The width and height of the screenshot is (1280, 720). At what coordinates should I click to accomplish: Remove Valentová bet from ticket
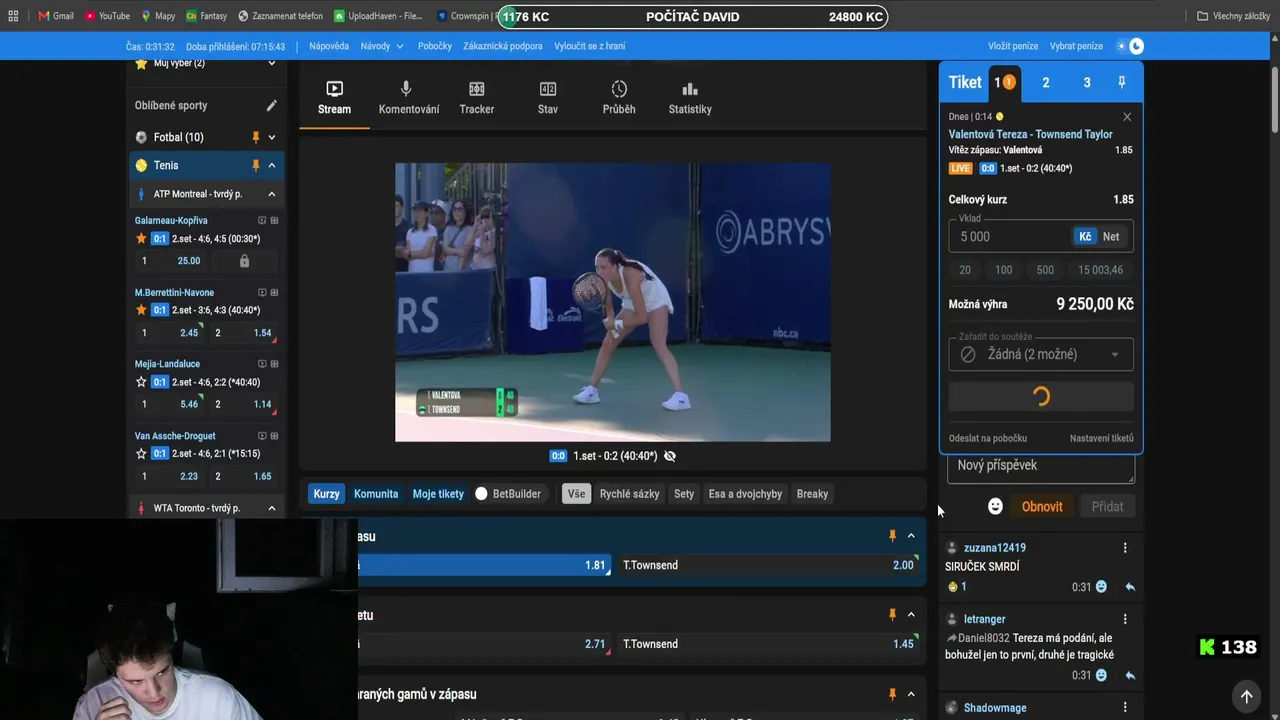click(x=1127, y=117)
